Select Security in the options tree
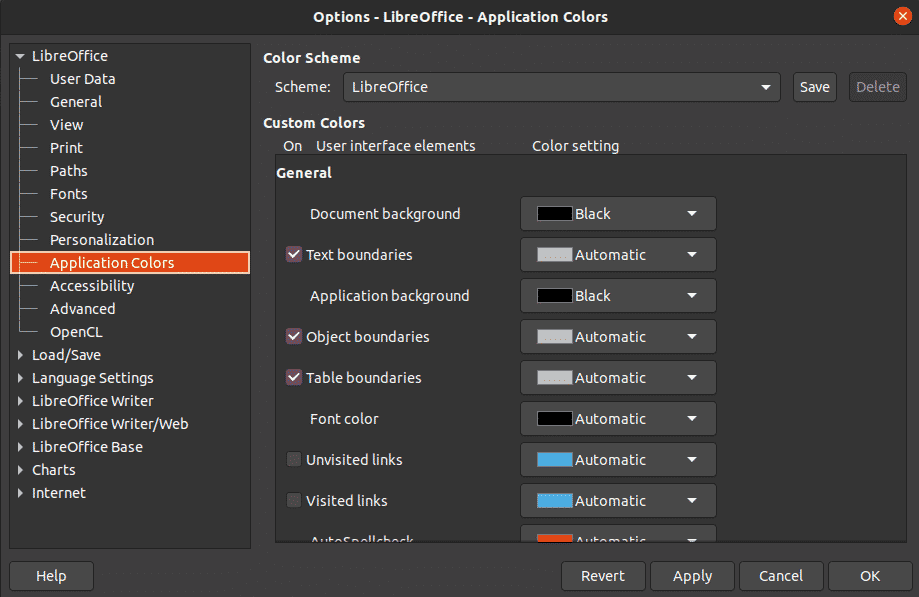The image size is (919, 597). point(77,217)
